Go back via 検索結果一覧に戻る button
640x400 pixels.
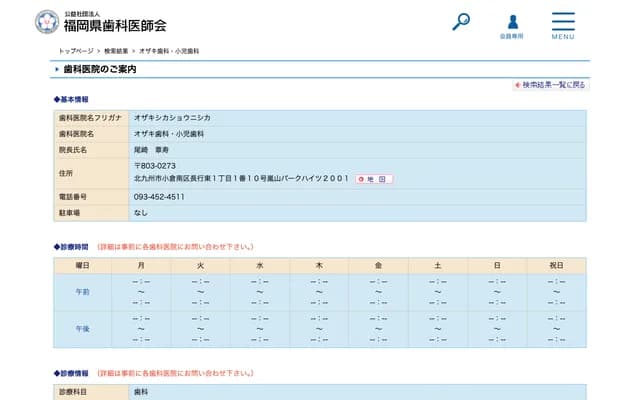click(x=550, y=85)
